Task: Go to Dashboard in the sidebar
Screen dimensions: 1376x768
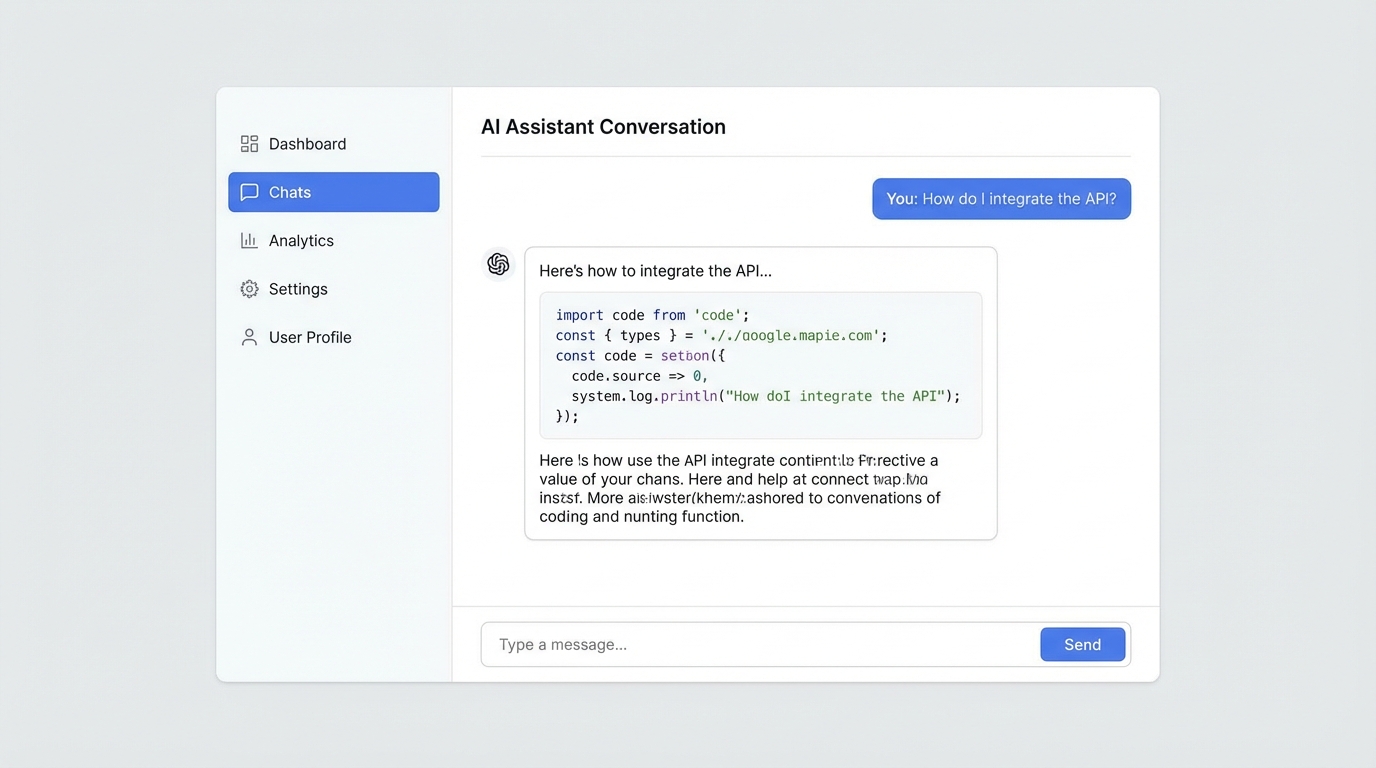Action: pos(307,144)
